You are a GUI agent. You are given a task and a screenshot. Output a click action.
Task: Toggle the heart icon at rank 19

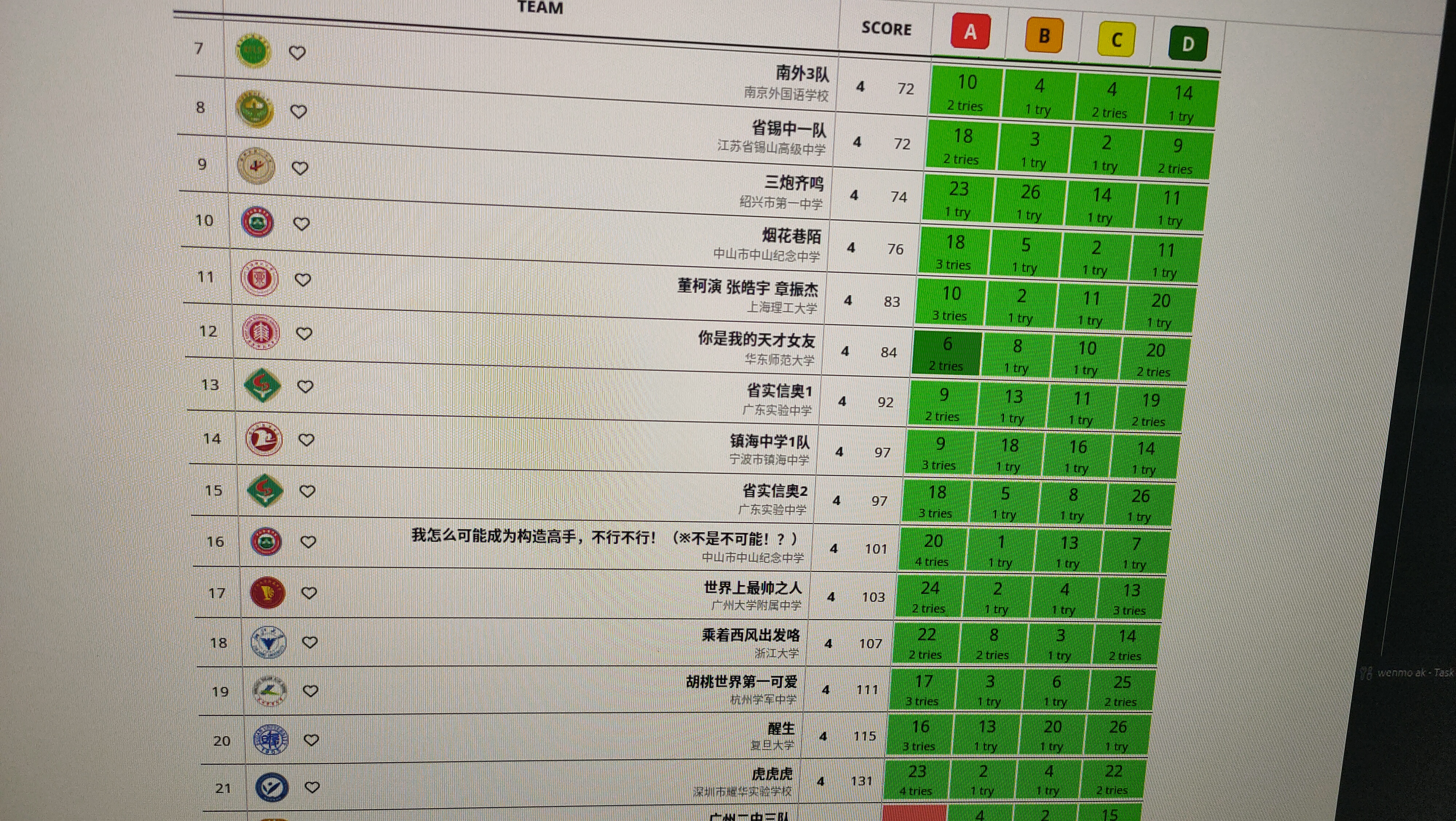tap(310, 691)
